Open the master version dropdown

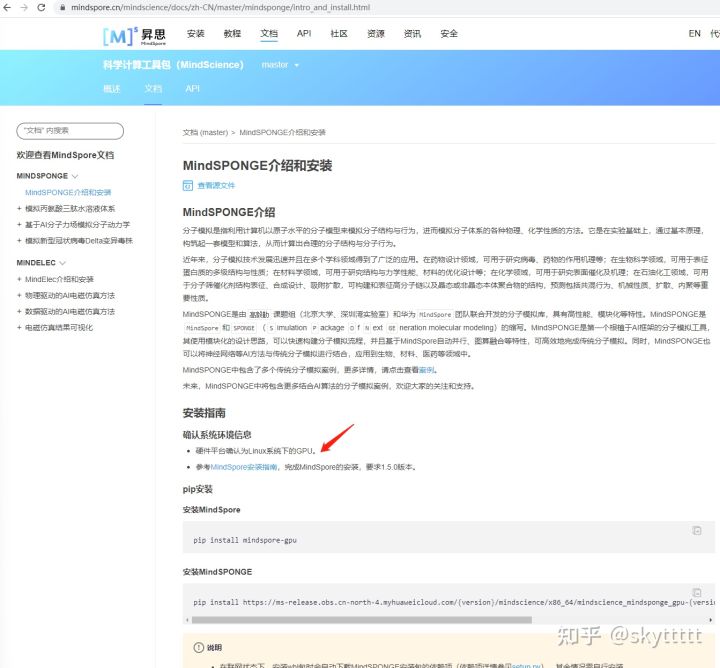pyautogui.click(x=280, y=65)
